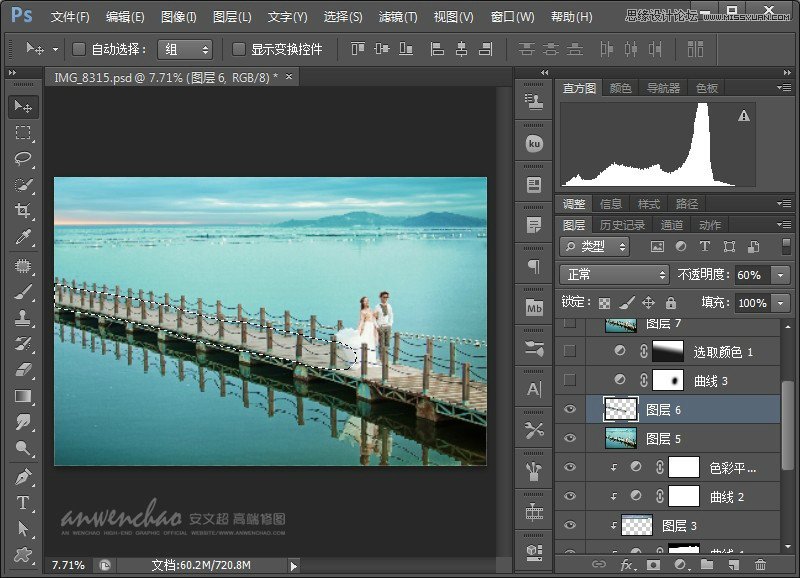800x578 pixels.
Task: Open the layers panel flyout menu
Action: coord(784,224)
